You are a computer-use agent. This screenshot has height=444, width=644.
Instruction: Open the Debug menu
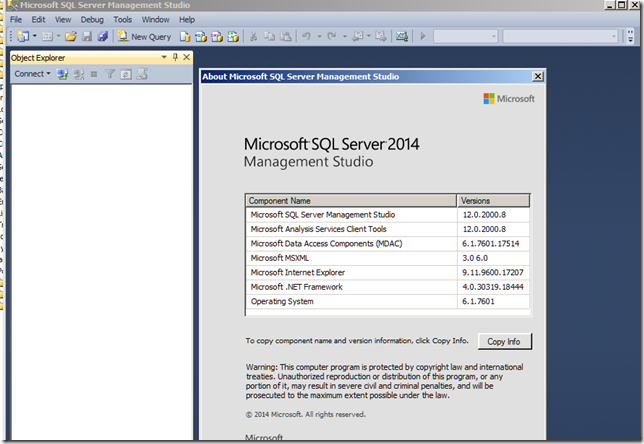click(92, 19)
